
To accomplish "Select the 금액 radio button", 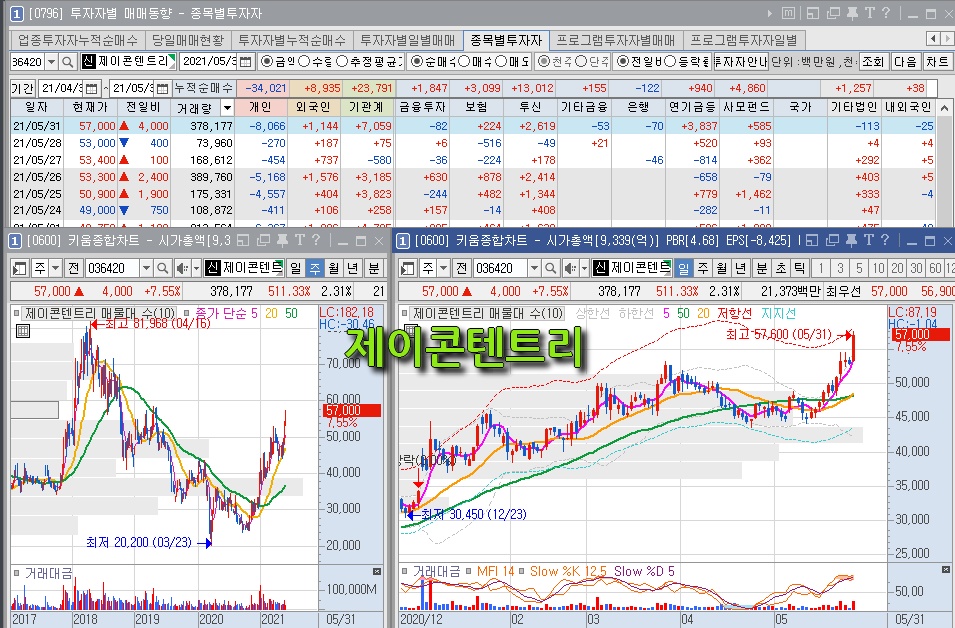I will tap(267, 62).
